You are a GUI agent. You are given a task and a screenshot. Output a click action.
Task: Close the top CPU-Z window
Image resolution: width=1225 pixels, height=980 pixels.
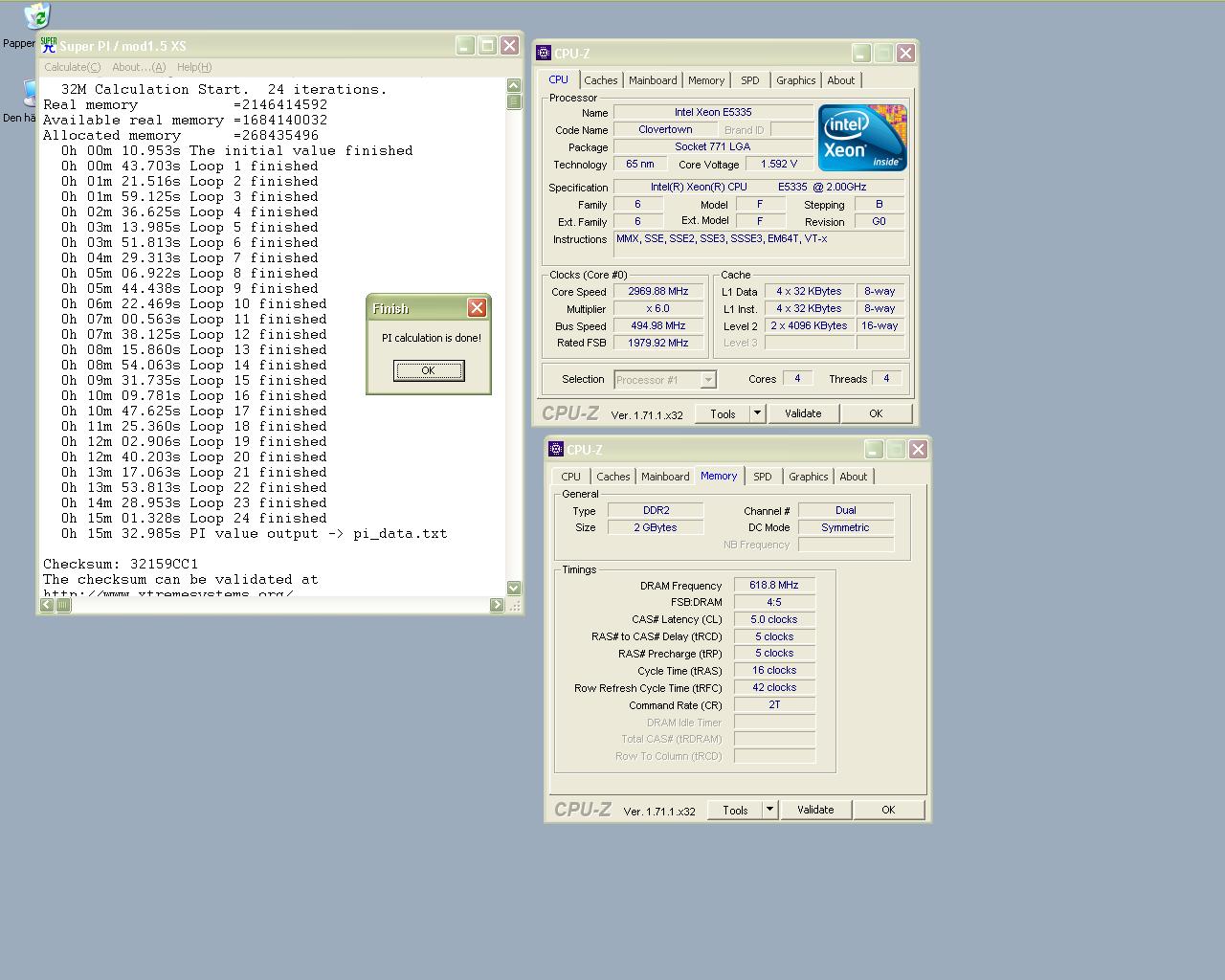[905, 54]
